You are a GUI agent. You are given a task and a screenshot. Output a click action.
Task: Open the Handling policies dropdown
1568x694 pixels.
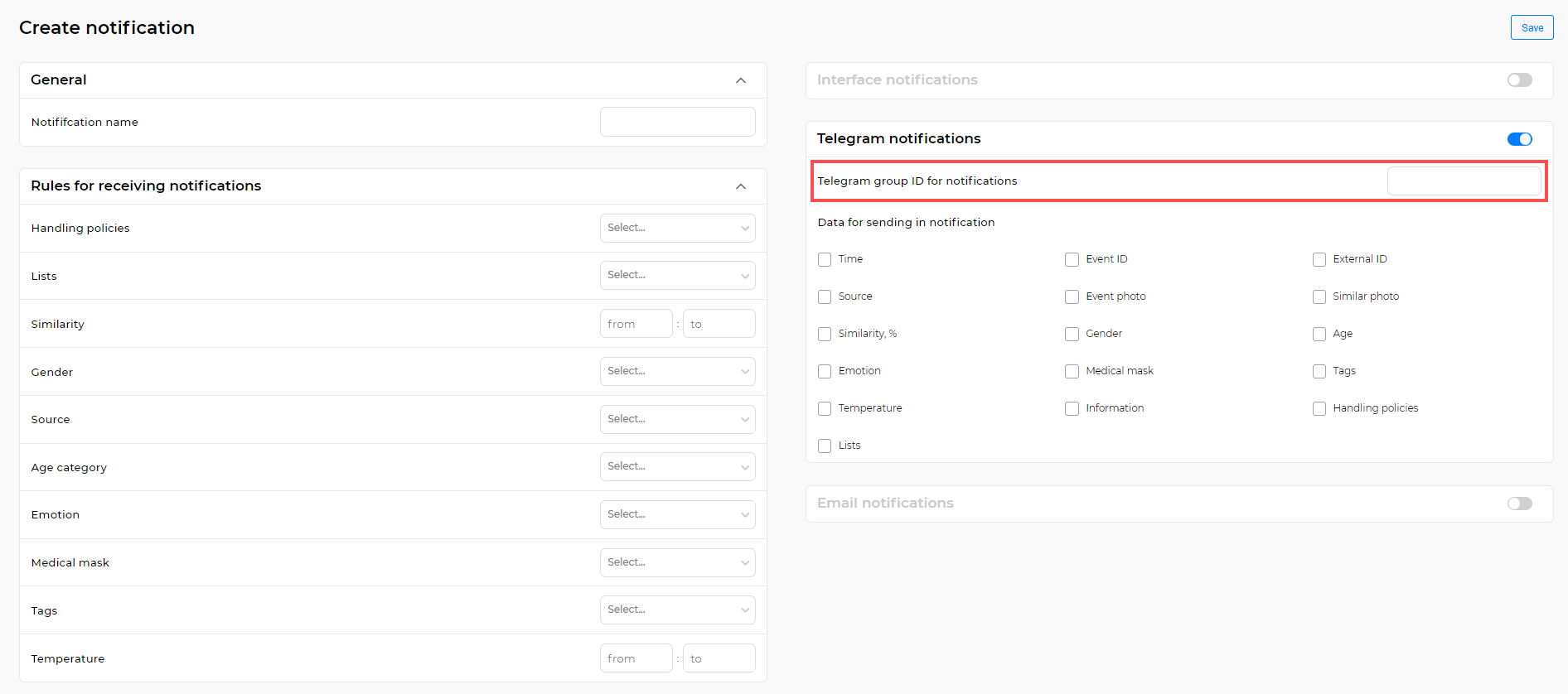tap(677, 228)
